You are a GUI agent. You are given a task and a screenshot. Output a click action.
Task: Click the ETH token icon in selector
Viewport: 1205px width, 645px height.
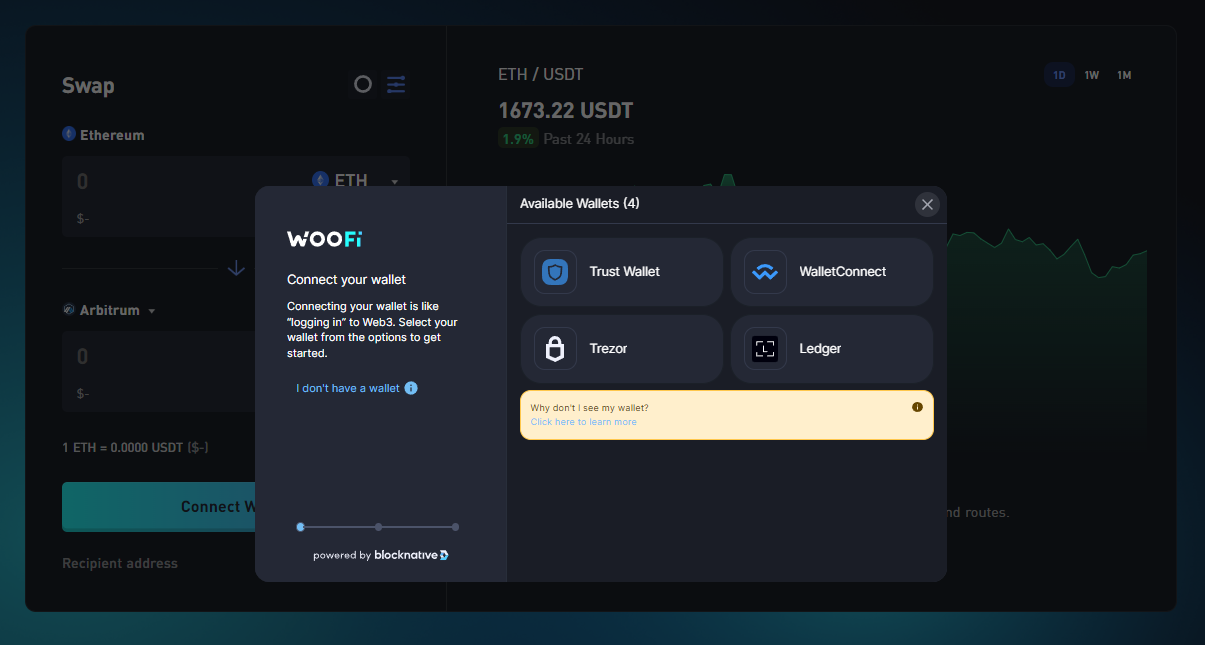click(320, 180)
